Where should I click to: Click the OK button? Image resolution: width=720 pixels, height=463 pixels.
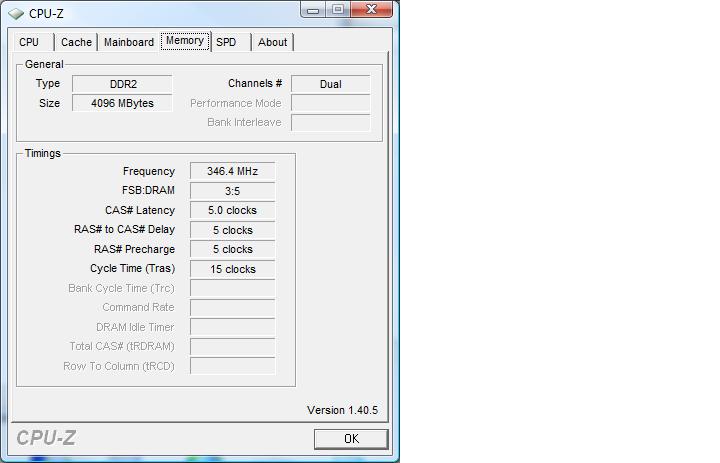351,439
